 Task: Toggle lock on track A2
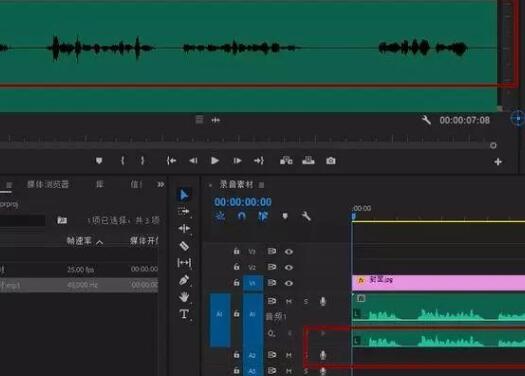tap(236, 354)
